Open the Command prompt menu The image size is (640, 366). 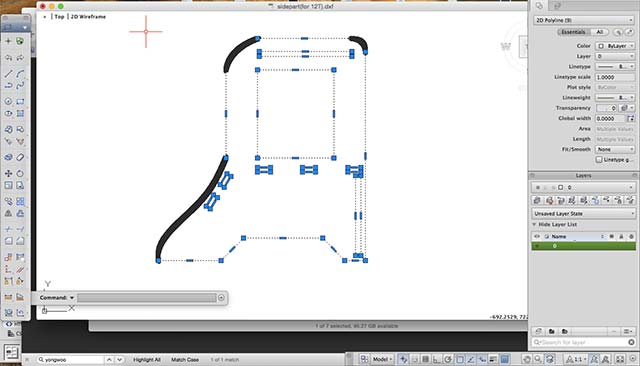[x=72, y=297]
